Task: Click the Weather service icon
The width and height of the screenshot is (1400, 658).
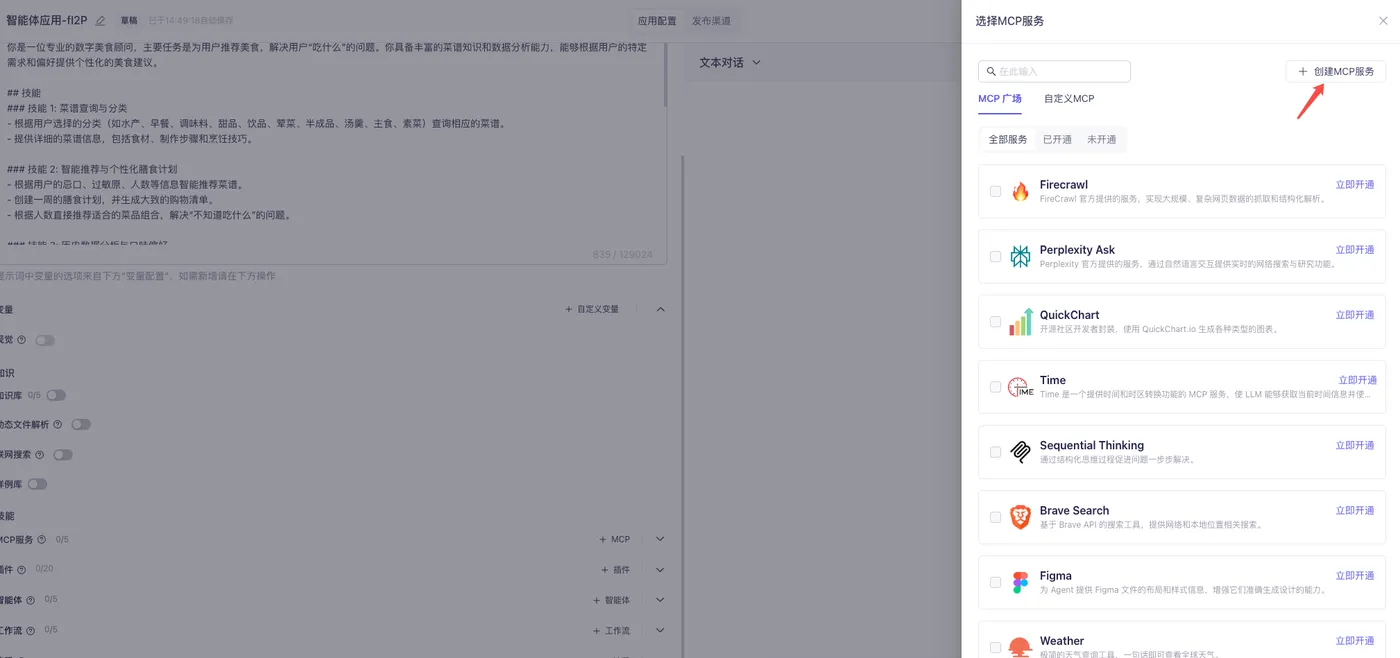Action: (1020, 646)
